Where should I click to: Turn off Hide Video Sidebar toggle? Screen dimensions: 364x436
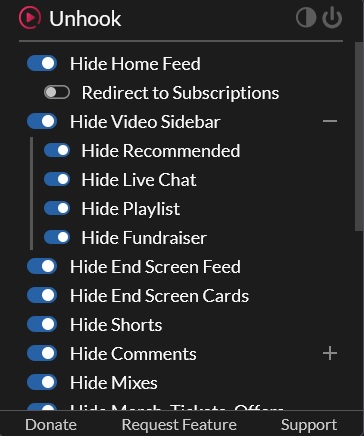click(42, 121)
